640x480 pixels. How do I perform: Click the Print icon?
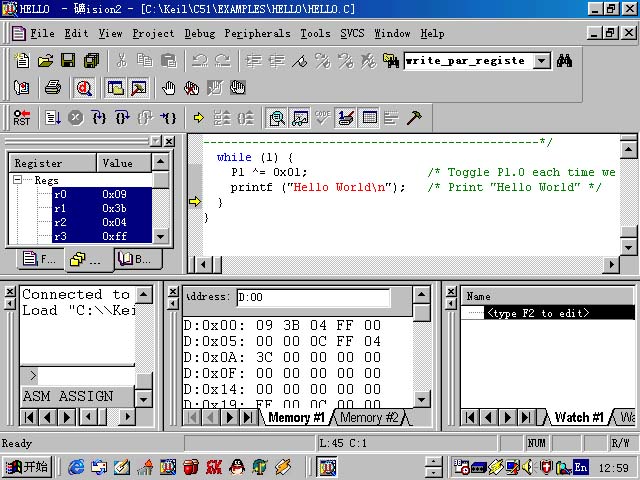tap(53, 87)
